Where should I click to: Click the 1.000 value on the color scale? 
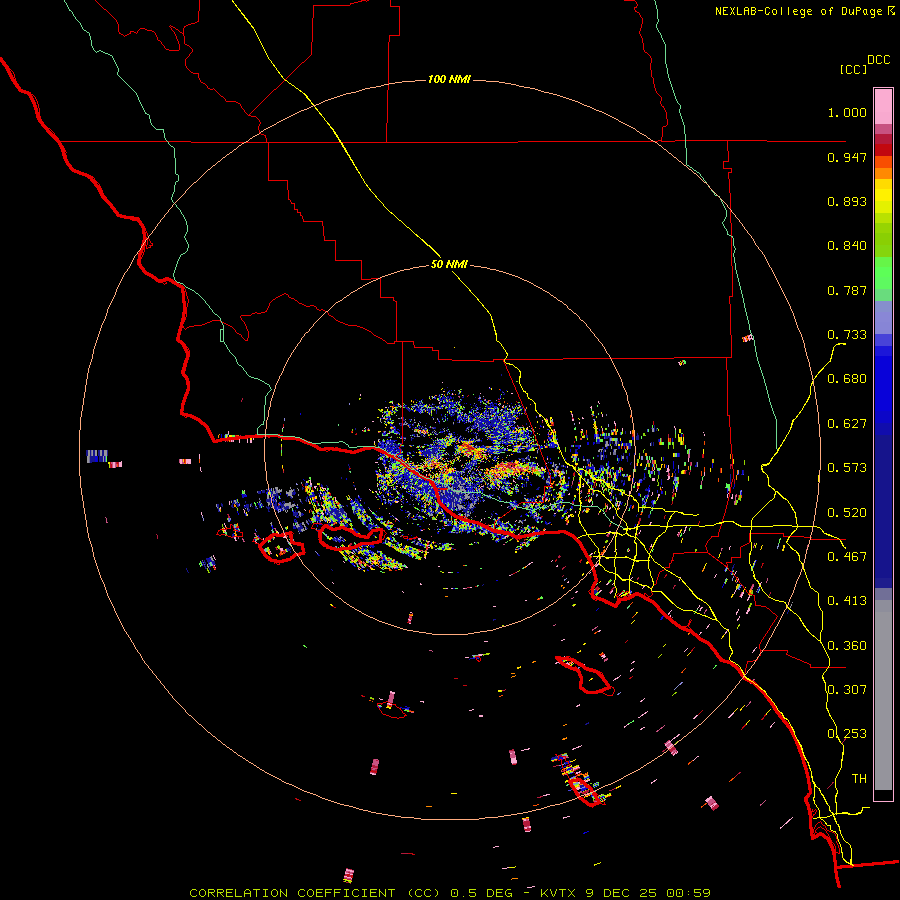point(847,112)
